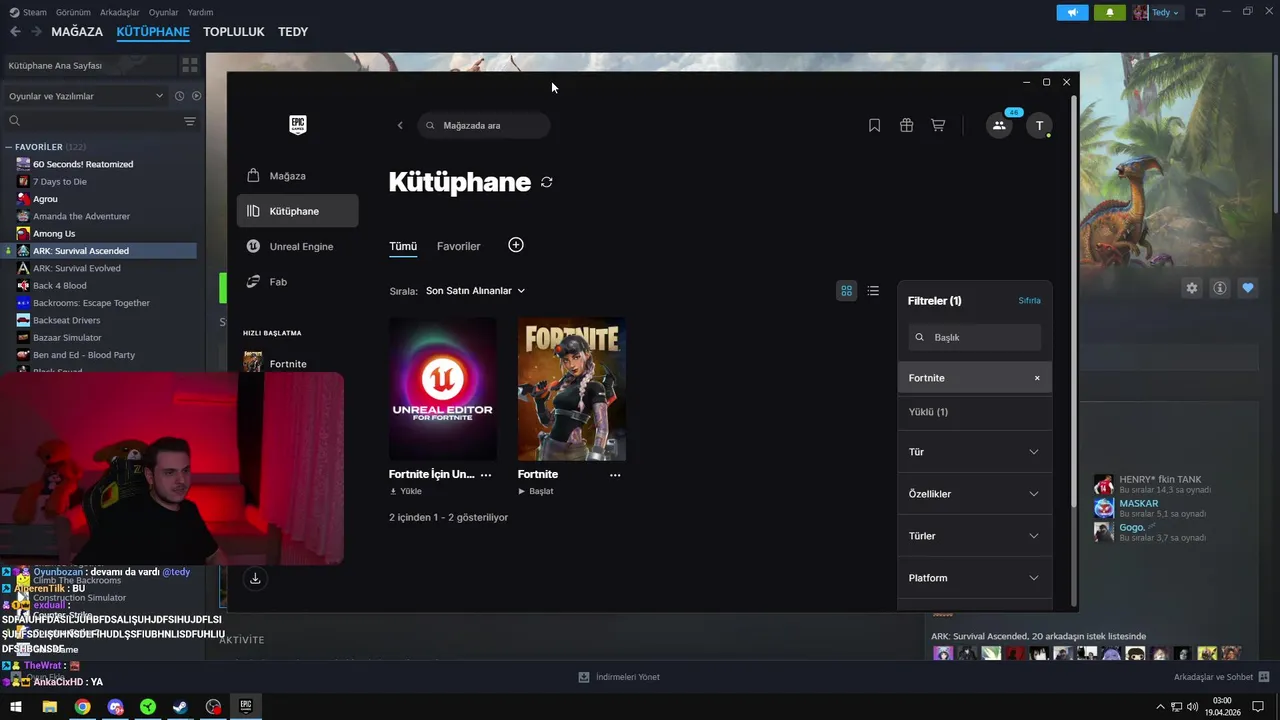Go forward in Steam navigation
Screen dimensions: 1280x720
[x=36, y=32]
